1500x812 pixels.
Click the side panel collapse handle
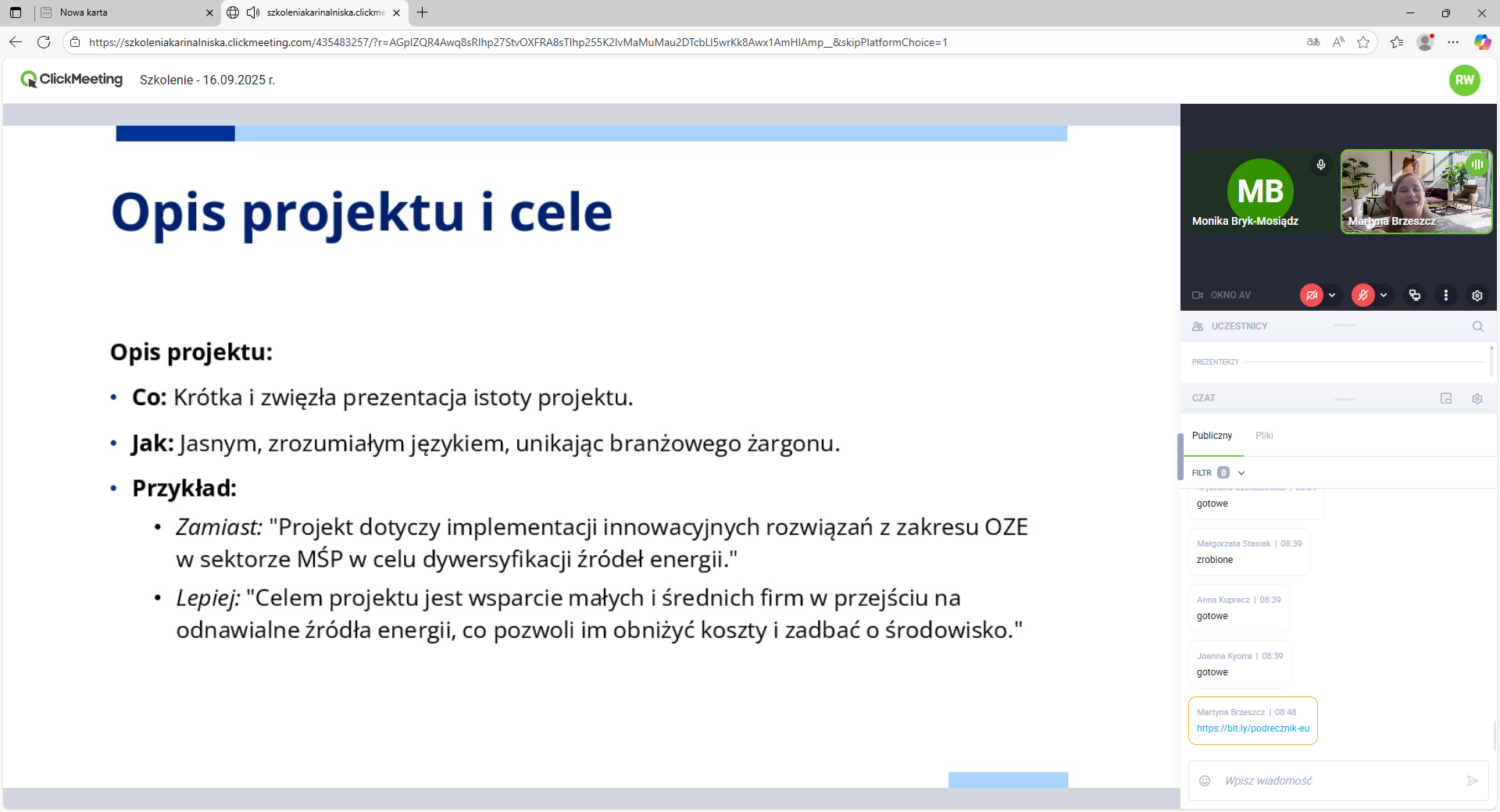(x=1180, y=457)
